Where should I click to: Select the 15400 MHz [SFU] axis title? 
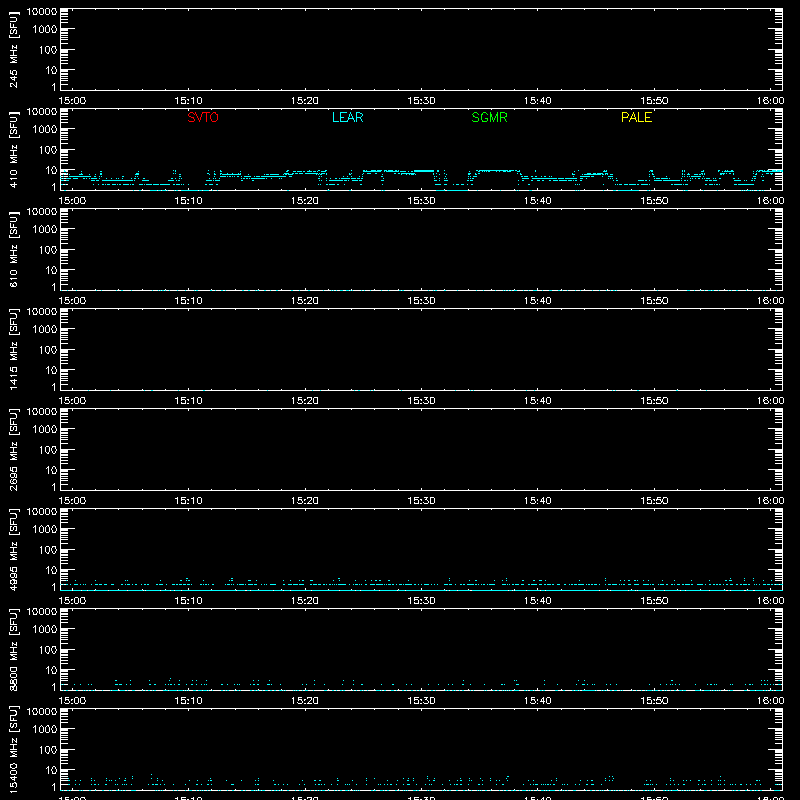13,749
